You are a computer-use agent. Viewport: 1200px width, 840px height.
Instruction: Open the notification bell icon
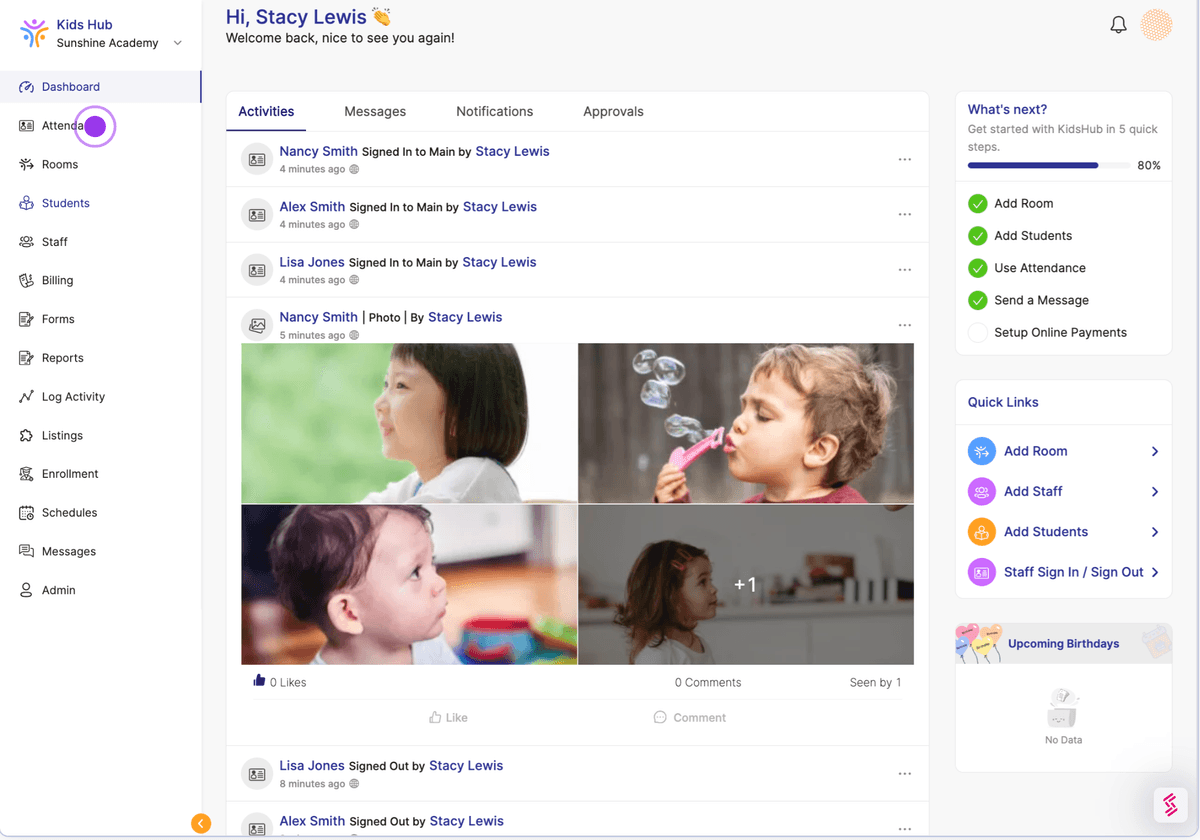(1118, 25)
